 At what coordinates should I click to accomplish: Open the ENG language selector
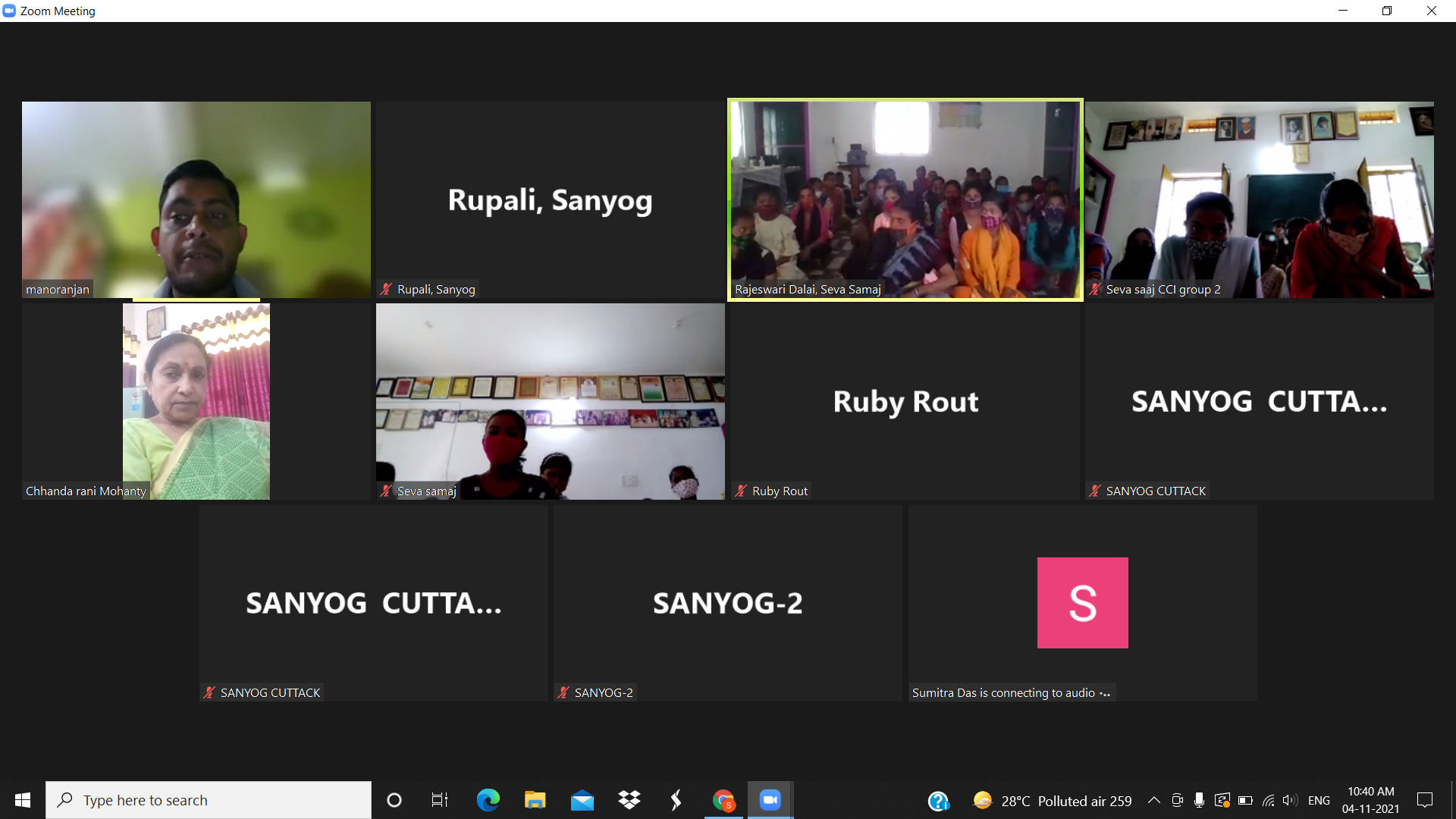[x=1319, y=800]
